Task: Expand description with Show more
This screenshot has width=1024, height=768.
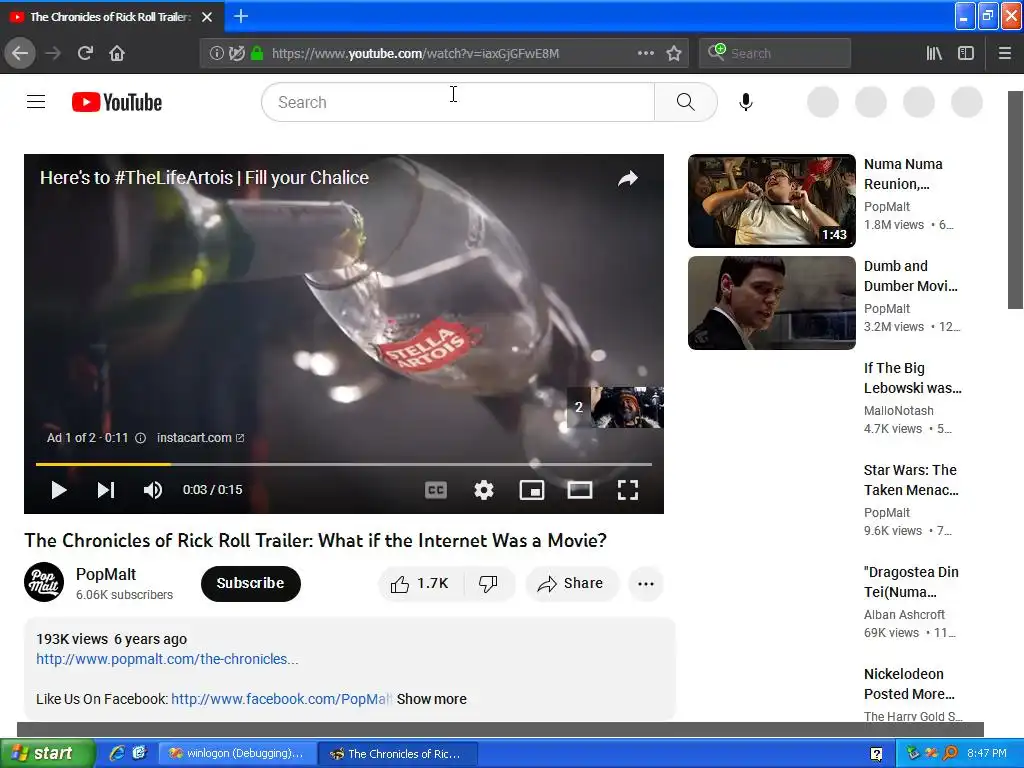Action: click(x=432, y=699)
